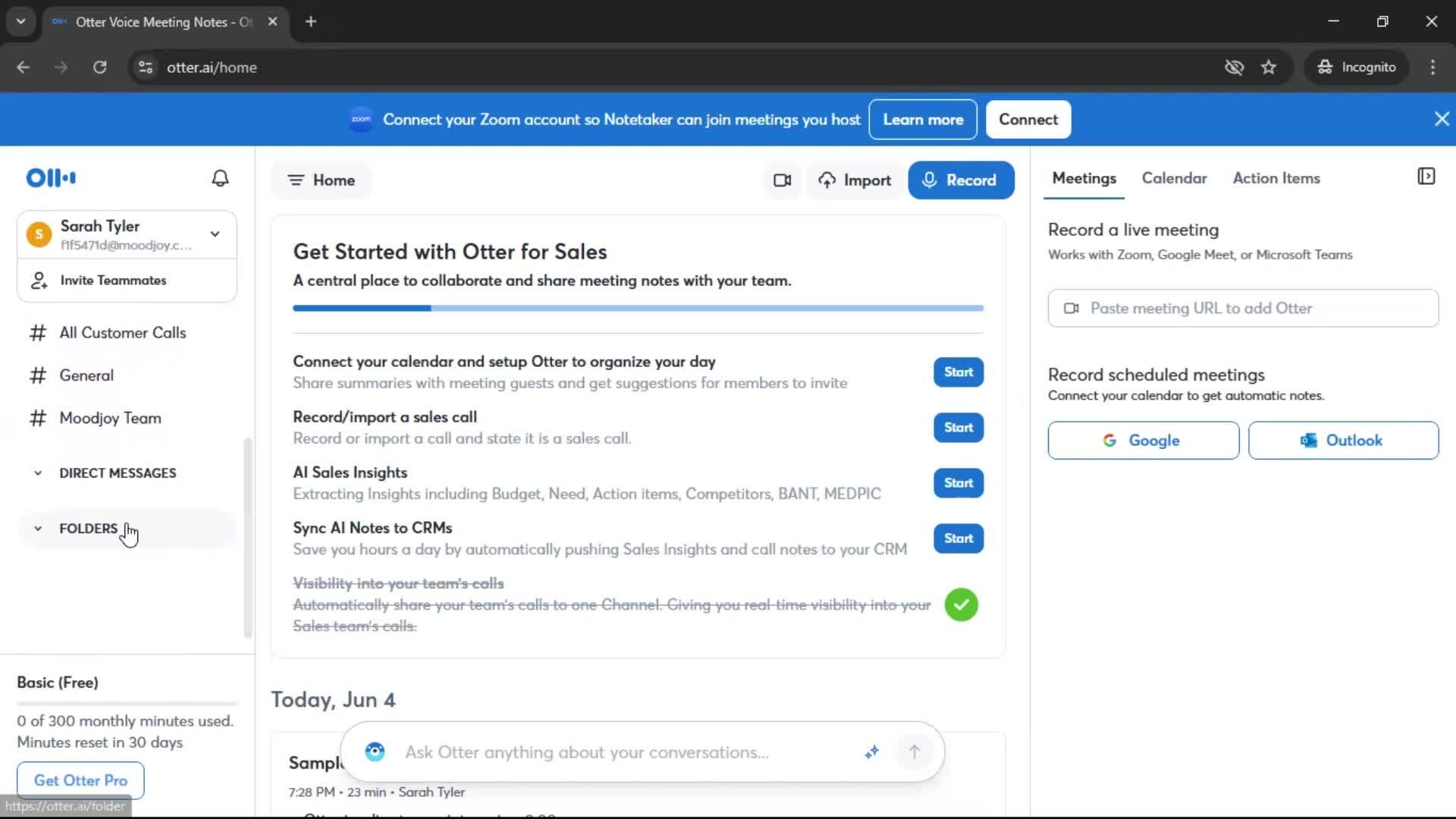Click the green completed checkmark
This screenshot has width=1456, height=819.
(x=961, y=605)
